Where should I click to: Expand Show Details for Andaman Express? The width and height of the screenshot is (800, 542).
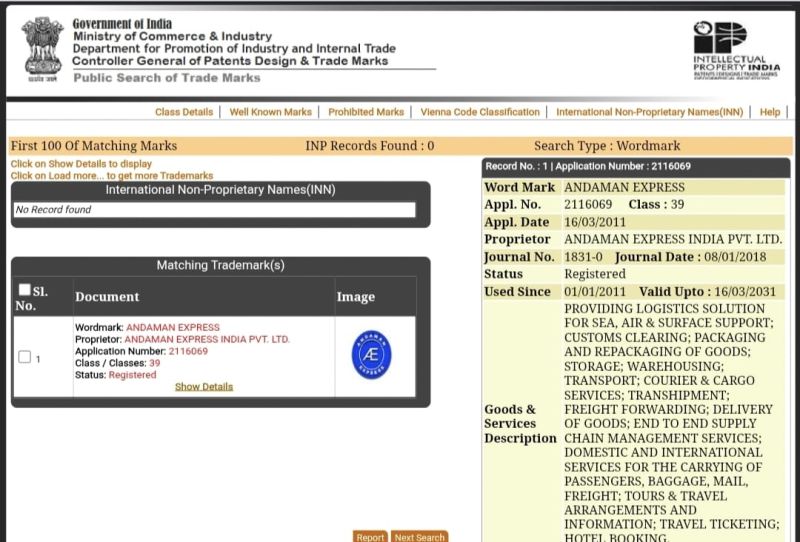pos(204,387)
